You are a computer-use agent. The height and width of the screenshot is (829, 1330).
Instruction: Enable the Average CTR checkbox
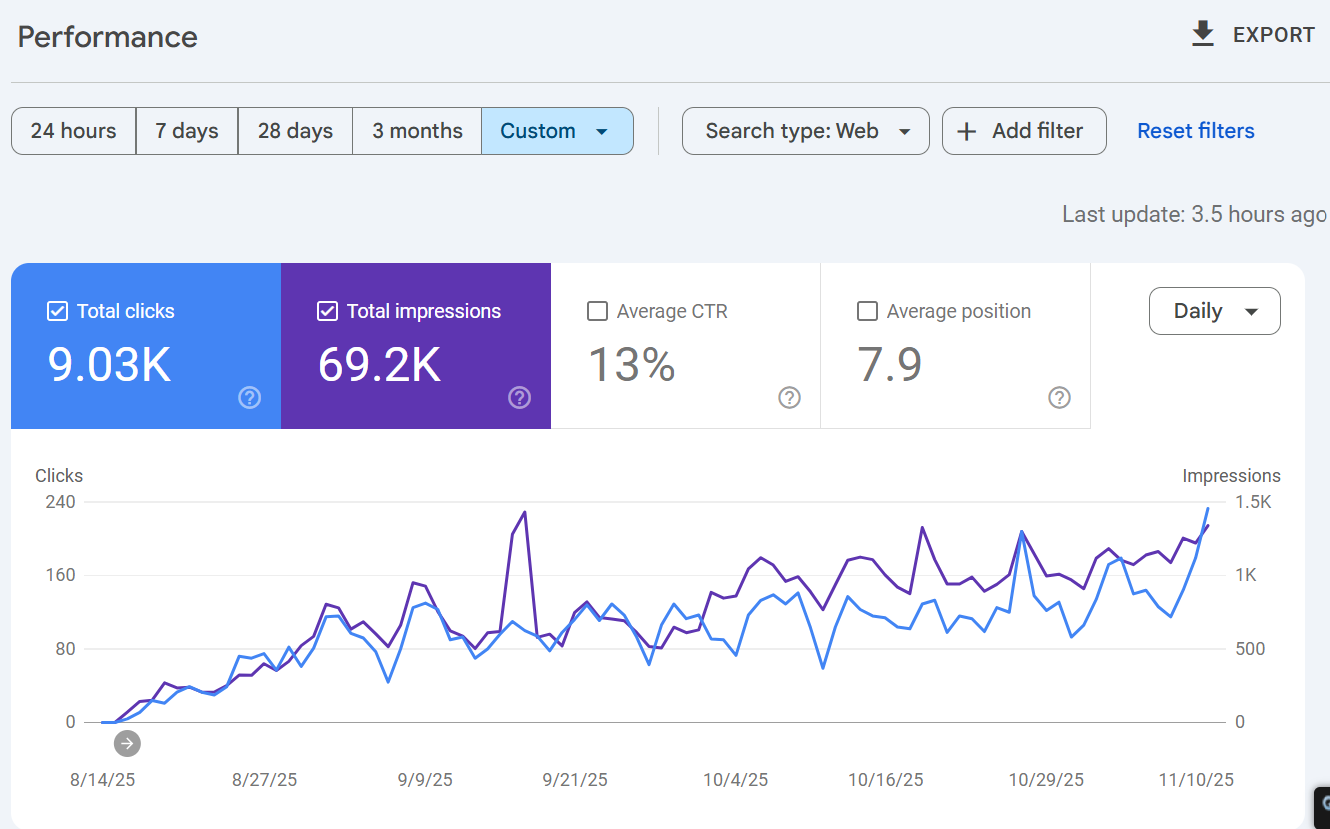[x=597, y=311]
